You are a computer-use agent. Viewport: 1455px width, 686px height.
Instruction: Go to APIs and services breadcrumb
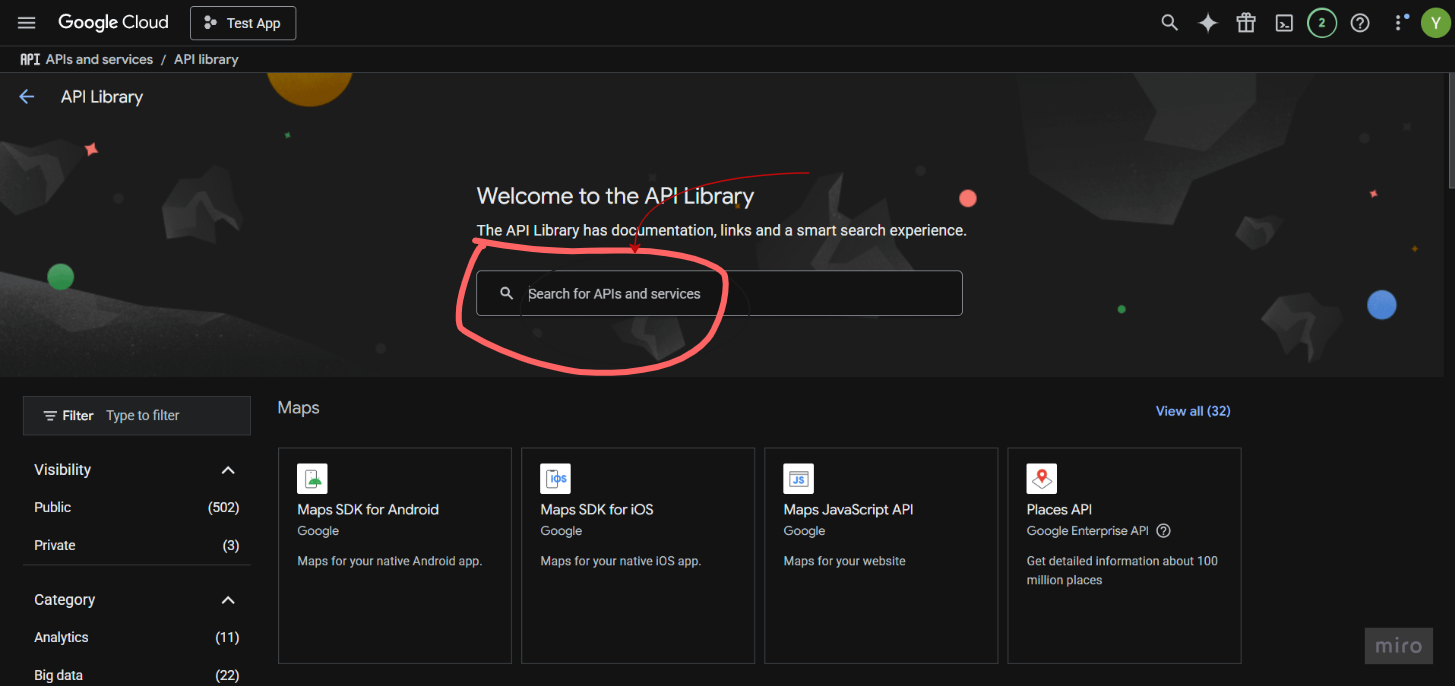(99, 59)
